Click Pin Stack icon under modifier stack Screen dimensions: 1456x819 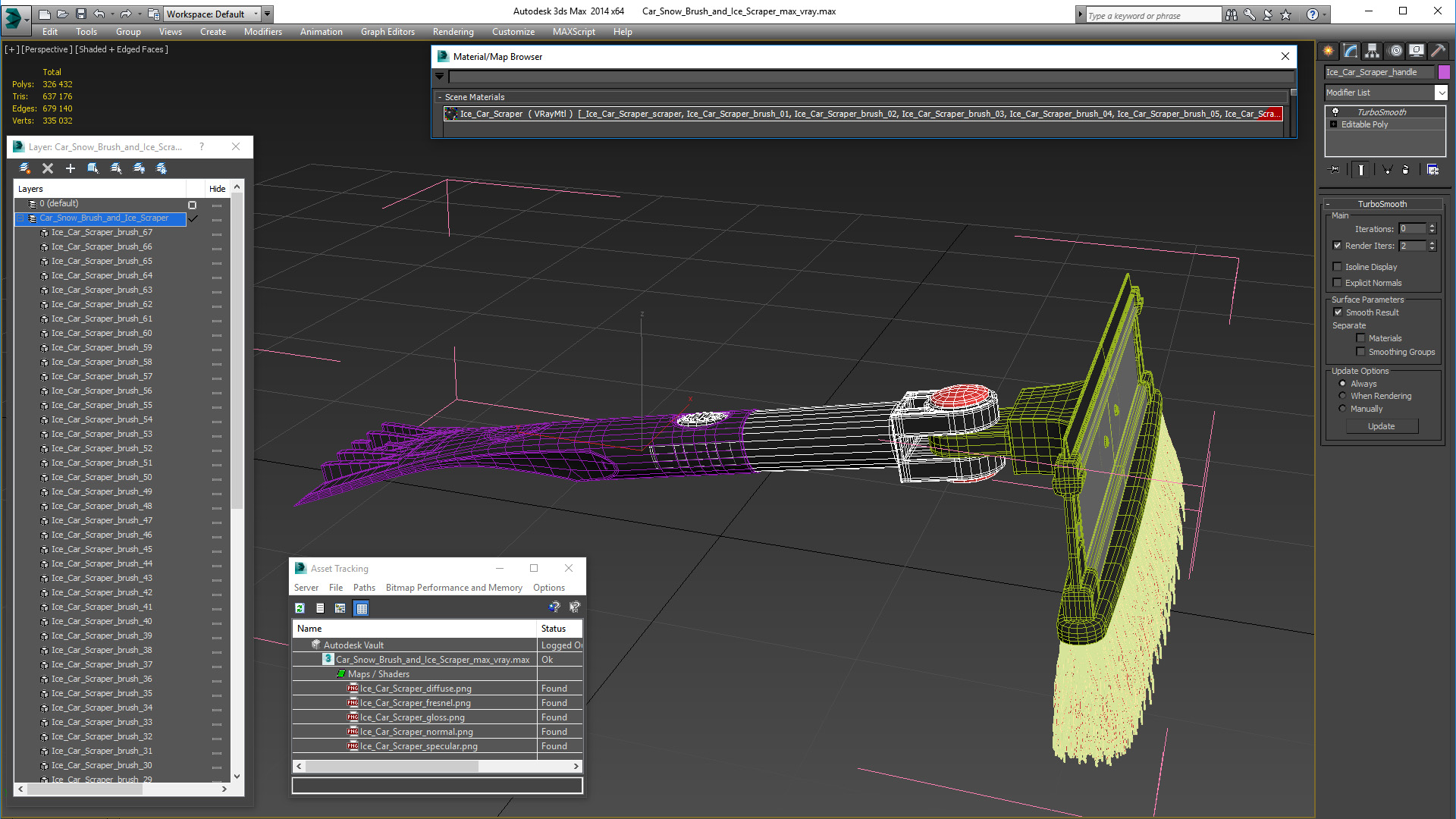1335,170
